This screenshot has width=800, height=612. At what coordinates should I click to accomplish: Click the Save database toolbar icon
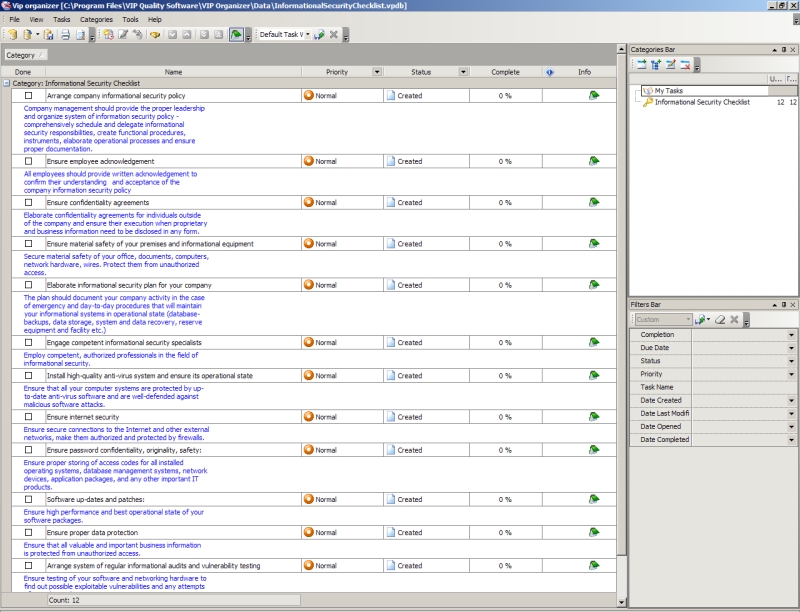pyautogui.click(x=49, y=35)
